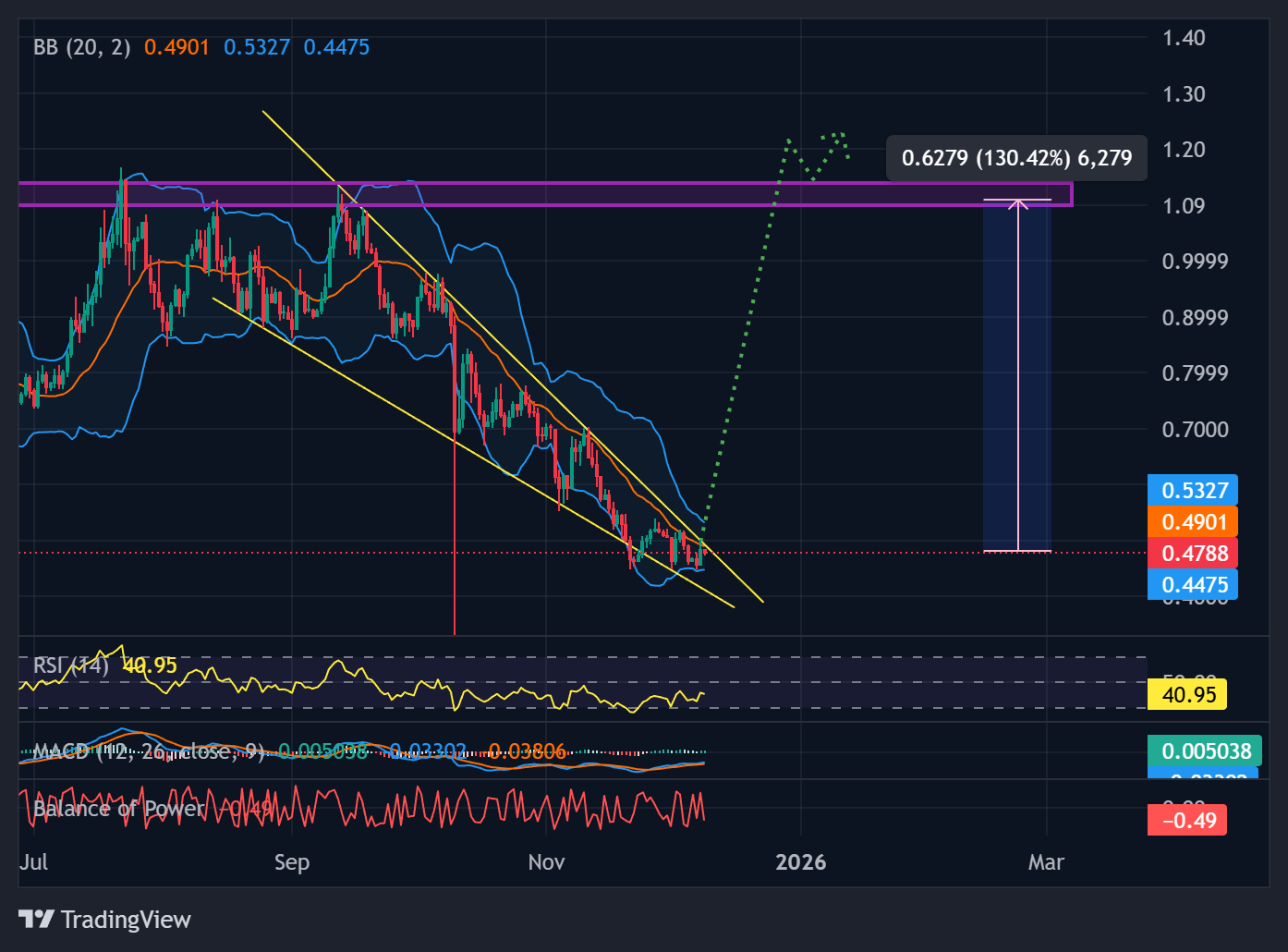This screenshot has height=952, width=1288.
Task: Click the TradingView logo icon
Action: click(x=36, y=919)
